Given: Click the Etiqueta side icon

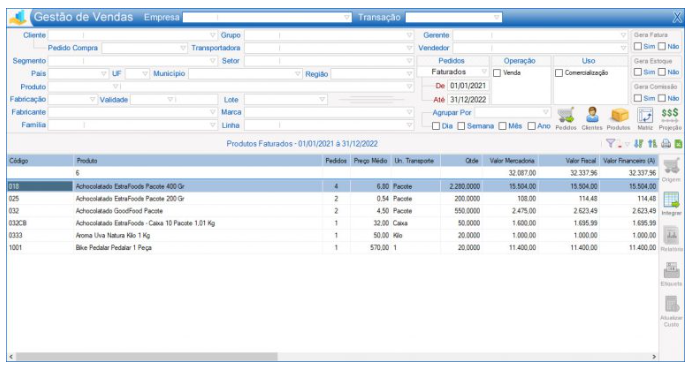Looking at the screenshot, I should (671, 270).
